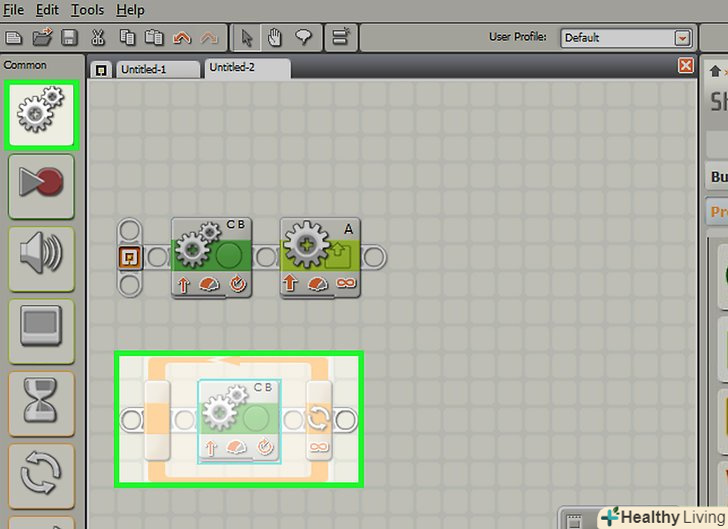Pick the Sound block in the palette
The height and width of the screenshot is (529, 728).
(x=41, y=259)
